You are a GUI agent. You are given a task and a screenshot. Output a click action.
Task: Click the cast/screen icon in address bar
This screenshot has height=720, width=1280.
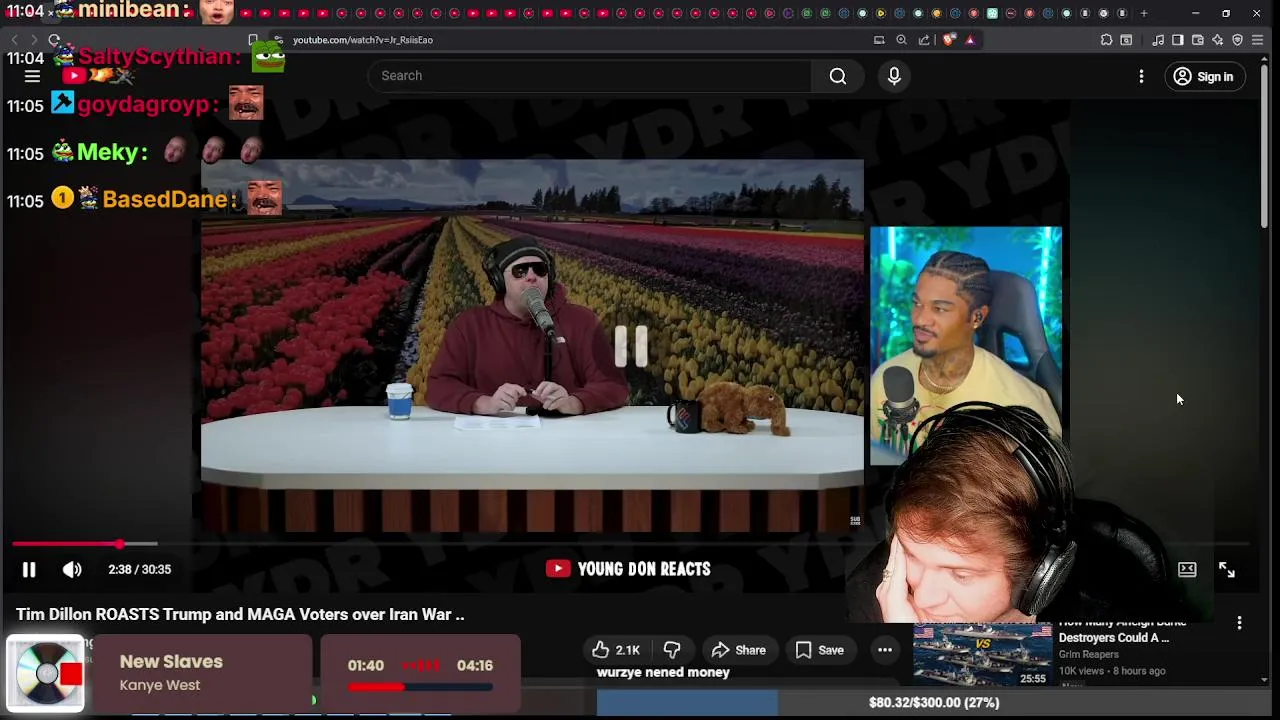[879, 40]
